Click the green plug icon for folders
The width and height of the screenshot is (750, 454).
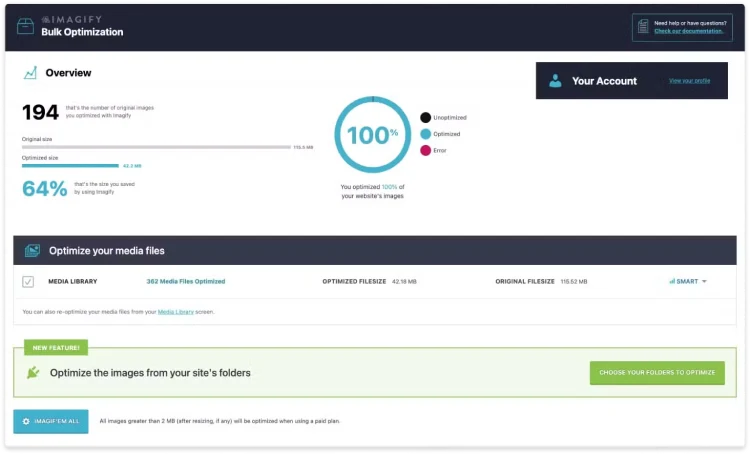click(32, 373)
